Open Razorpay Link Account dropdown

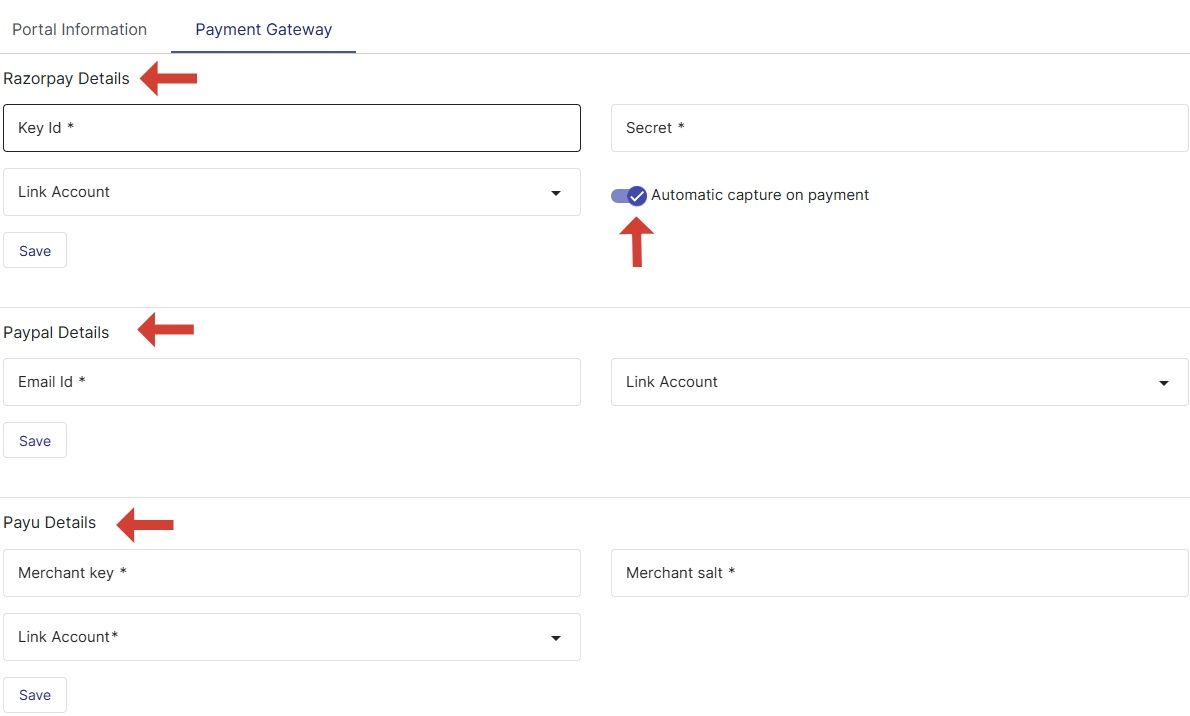292,192
